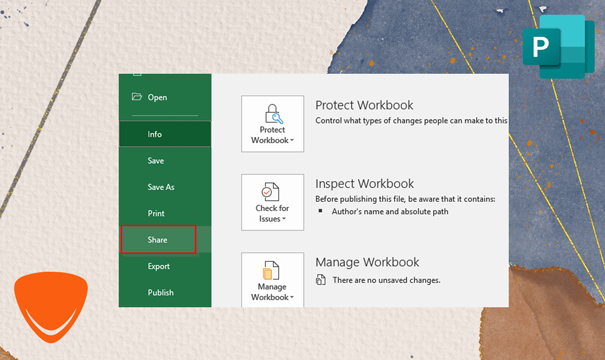Click the Inspect Workbook heading
The height and width of the screenshot is (360, 605).
point(365,184)
